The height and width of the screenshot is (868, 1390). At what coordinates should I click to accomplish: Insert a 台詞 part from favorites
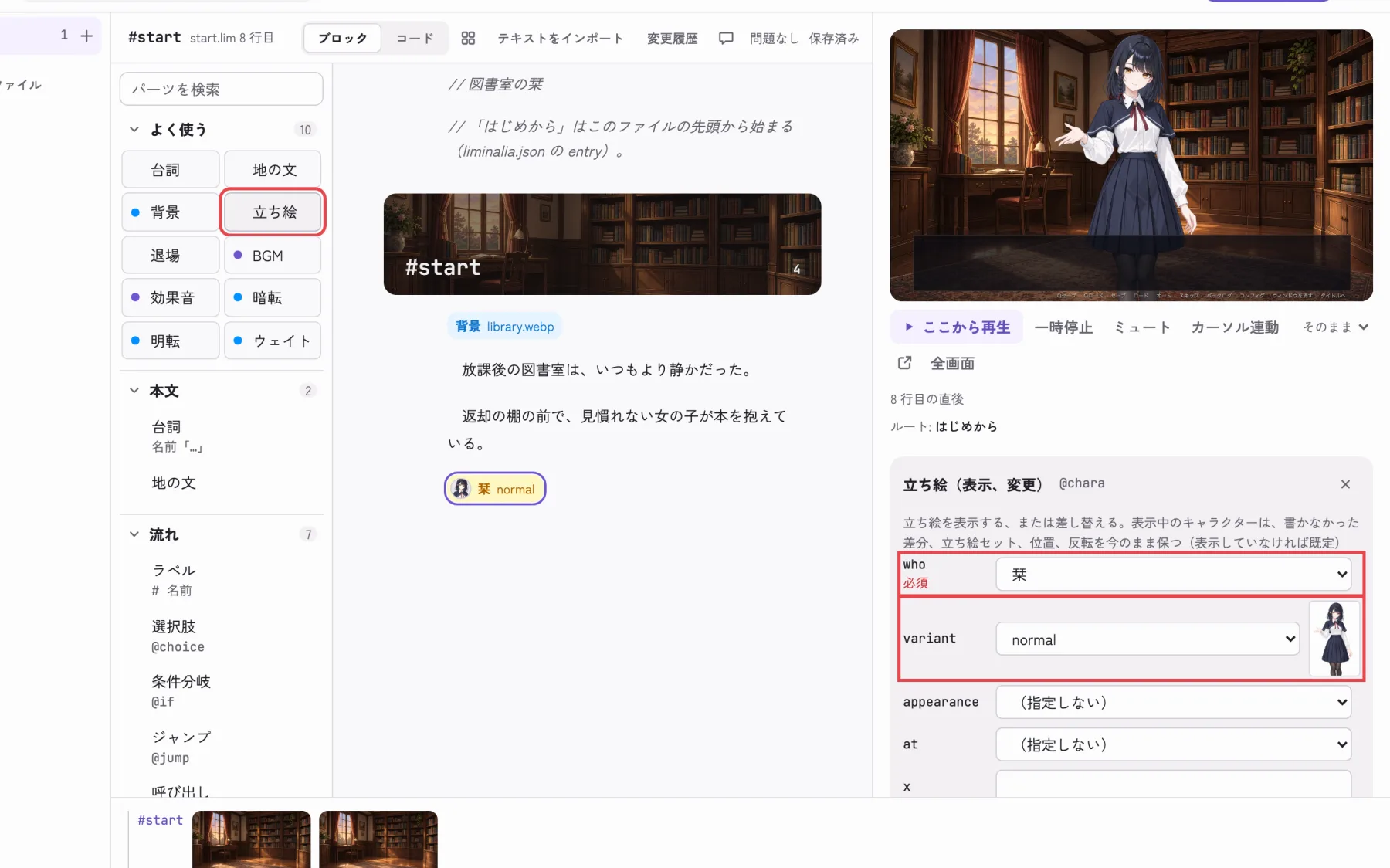pyautogui.click(x=170, y=169)
